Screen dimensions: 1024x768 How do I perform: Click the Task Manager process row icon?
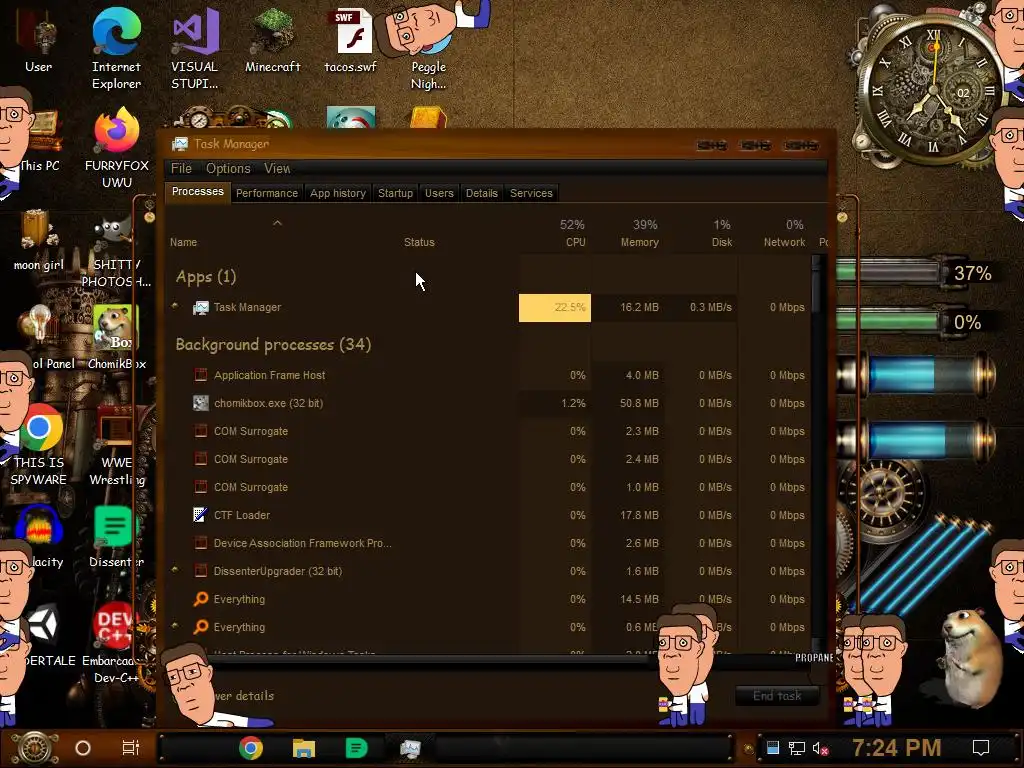[200, 307]
